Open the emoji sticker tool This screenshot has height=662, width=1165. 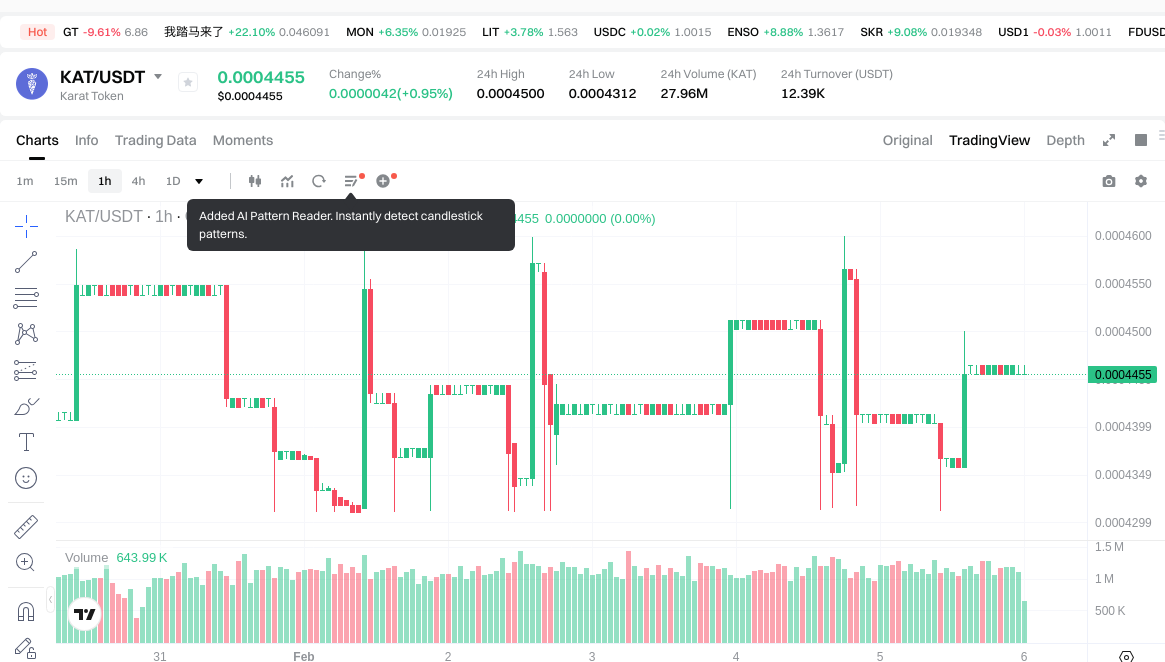point(26,478)
